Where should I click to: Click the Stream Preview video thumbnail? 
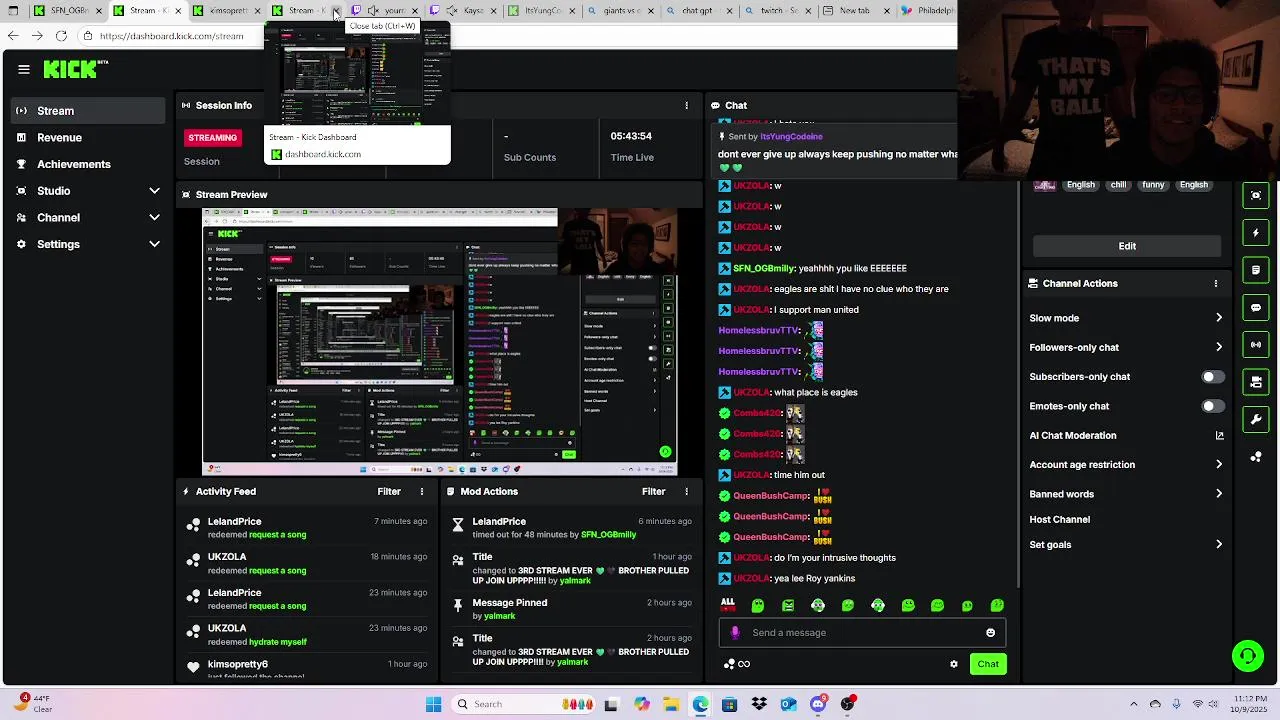click(x=440, y=341)
